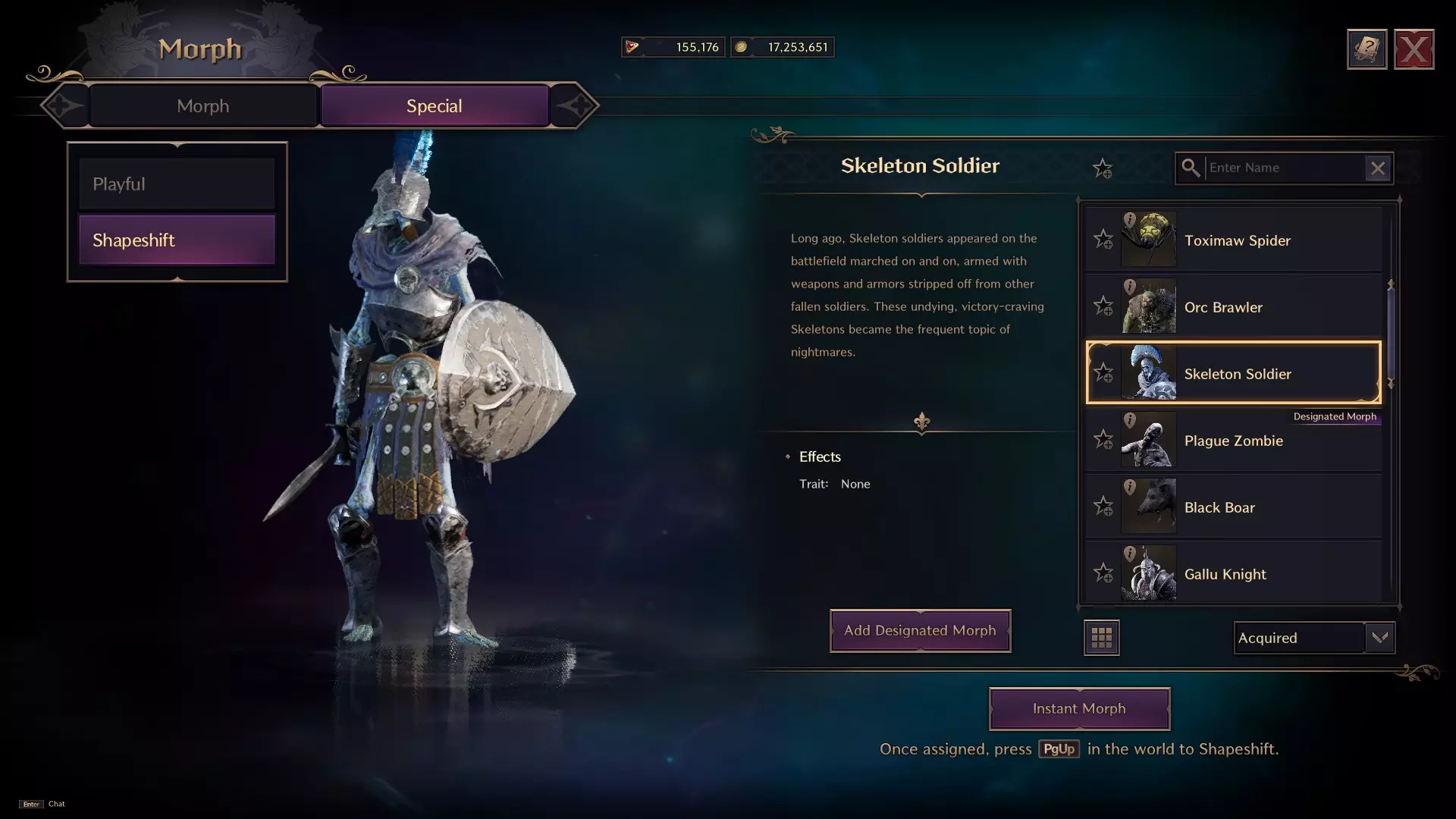This screenshot has height=819, width=1456.
Task: Select the Black Boar portrait
Action: [1148, 506]
